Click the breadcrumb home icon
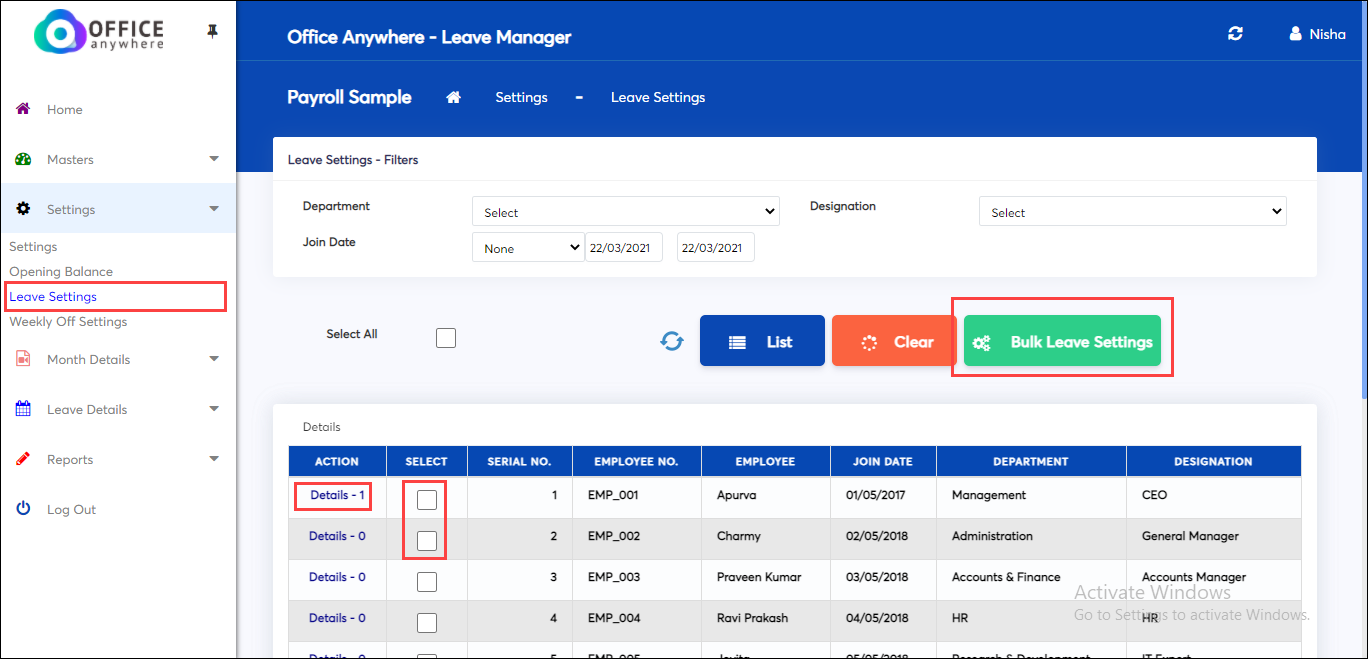The width and height of the screenshot is (1368, 659). click(x=453, y=97)
